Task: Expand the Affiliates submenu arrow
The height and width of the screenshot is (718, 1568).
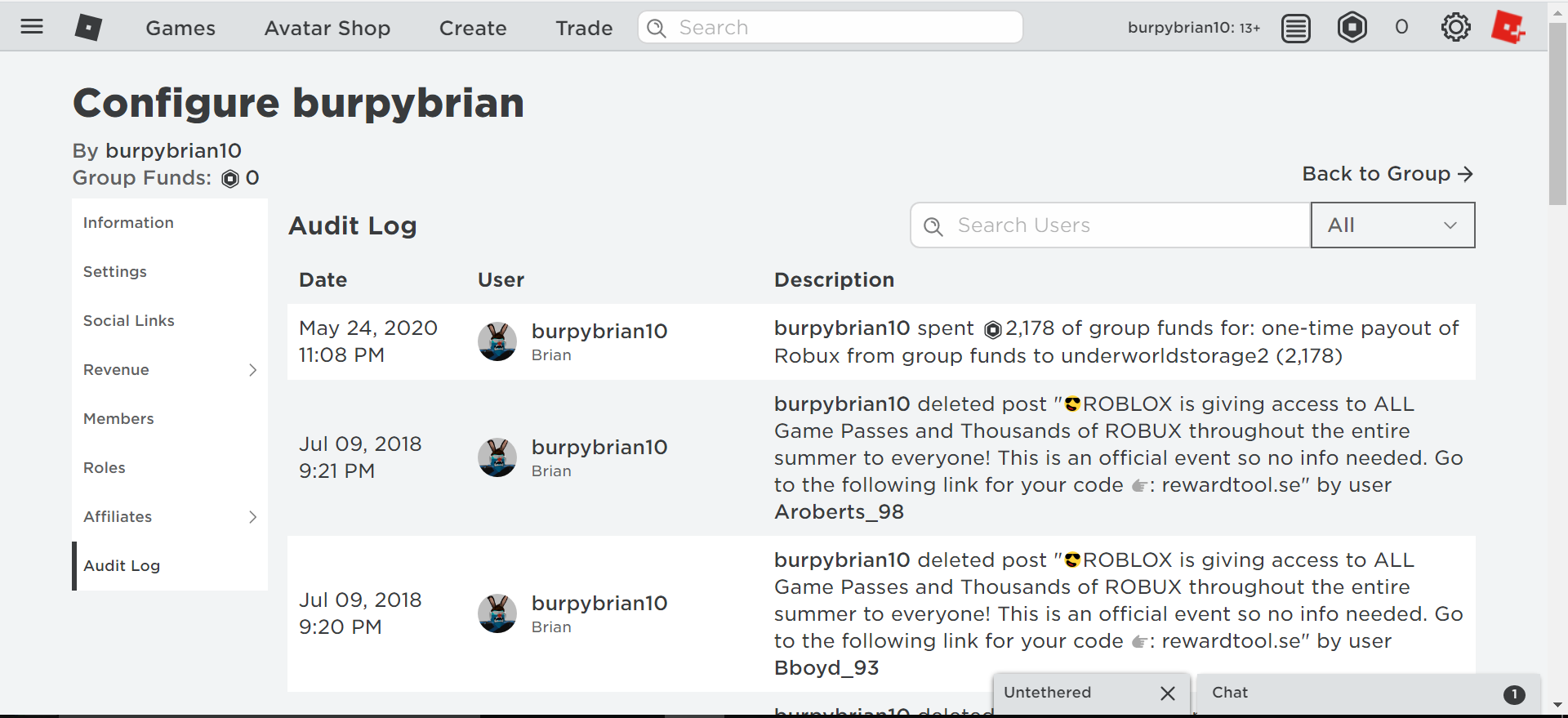Action: 253,517
